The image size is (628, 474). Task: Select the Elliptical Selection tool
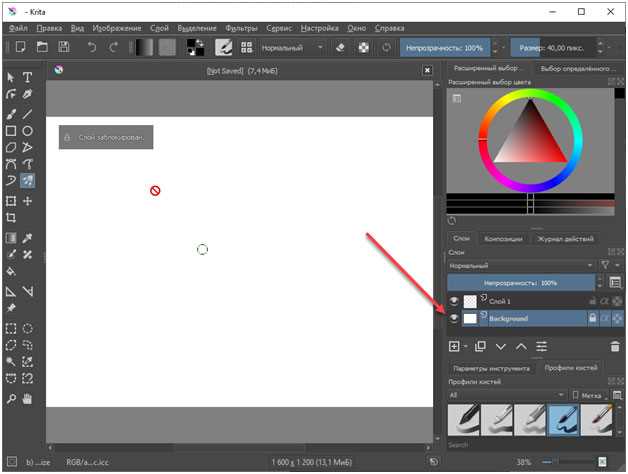point(27,329)
